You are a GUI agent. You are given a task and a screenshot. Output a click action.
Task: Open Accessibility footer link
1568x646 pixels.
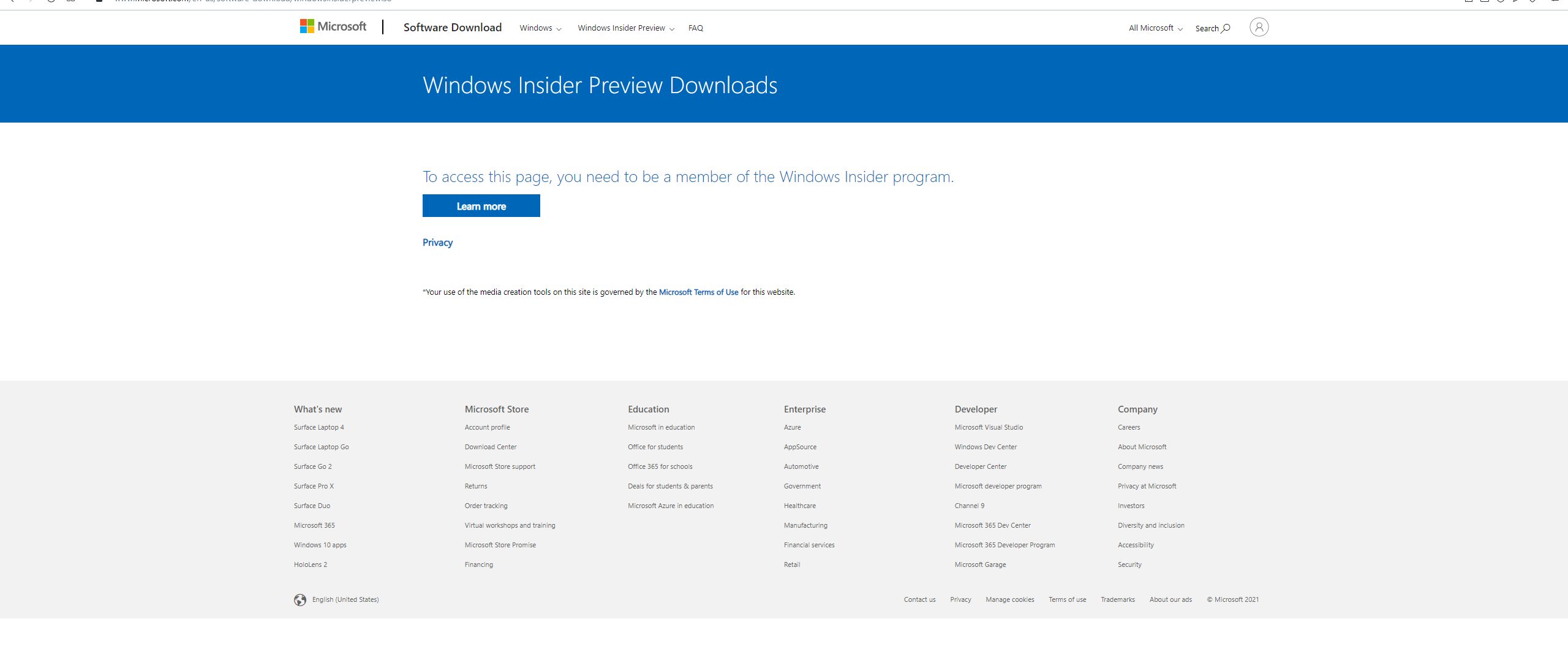click(1136, 545)
